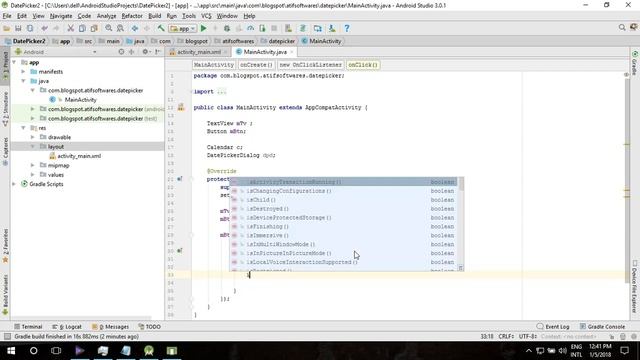Open the VCS menu
This screenshot has height=360, width=640.
pos(206,16)
